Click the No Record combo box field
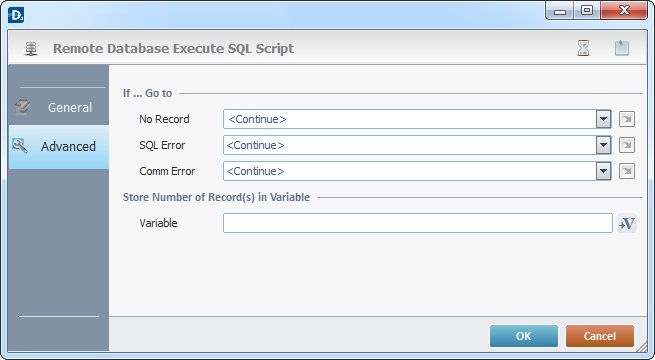The width and height of the screenshot is (655, 360). pyautogui.click(x=417, y=119)
